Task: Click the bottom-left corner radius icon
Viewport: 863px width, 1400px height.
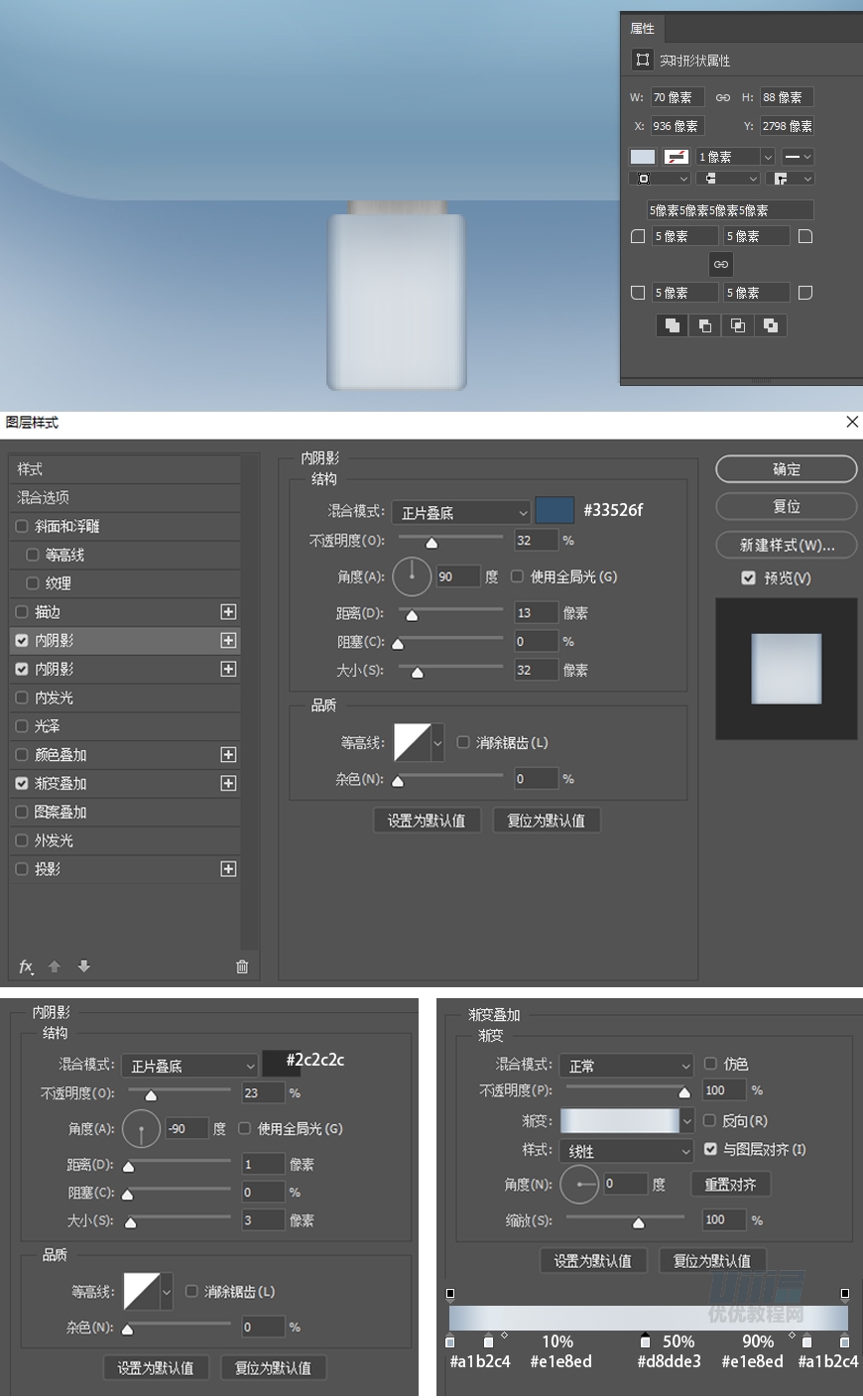Action: pyautogui.click(x=638, y=293)
